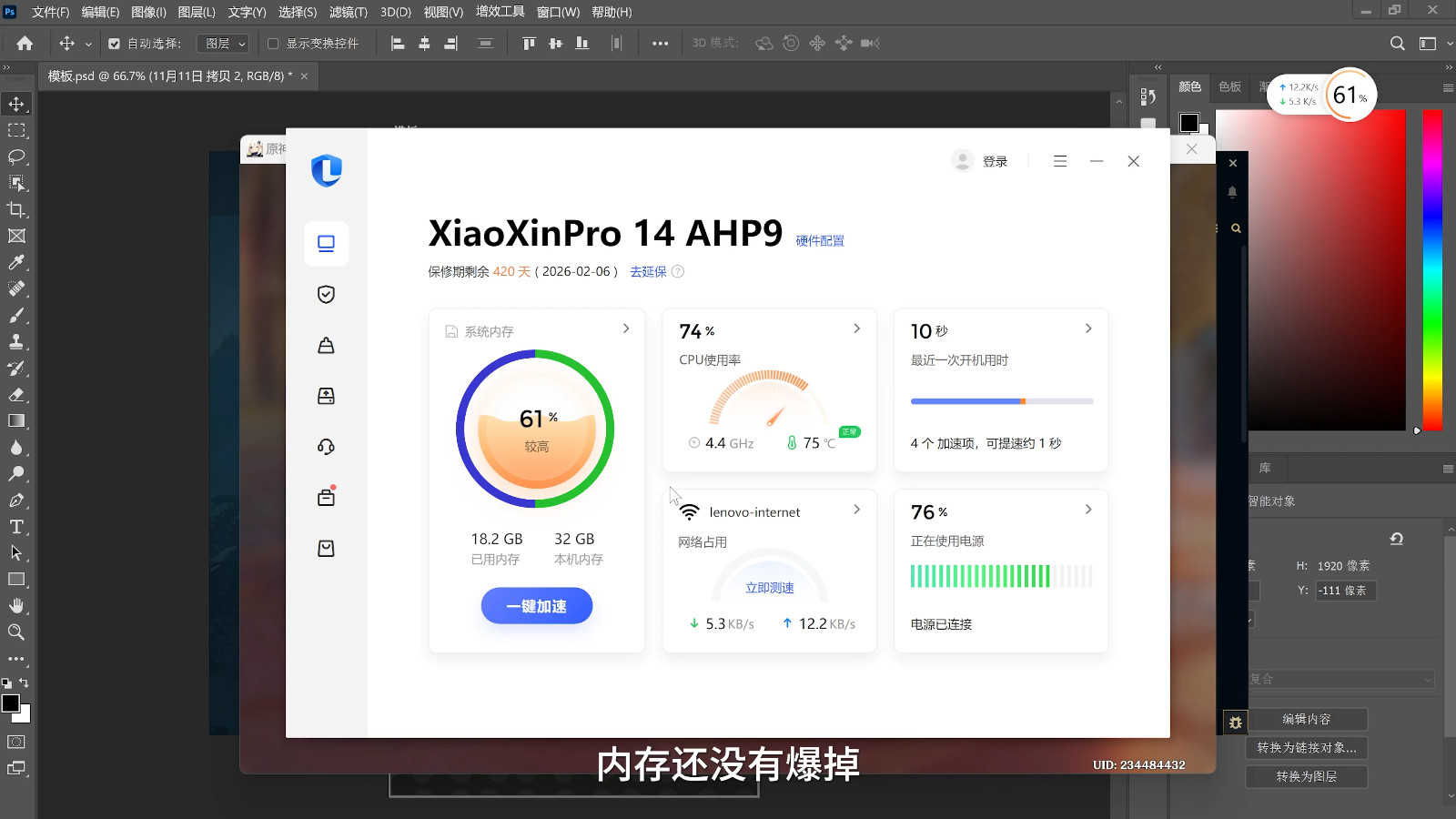Open Lenovo app hamburger menu
This screenshot has width=1456, height=819.
1060,161
